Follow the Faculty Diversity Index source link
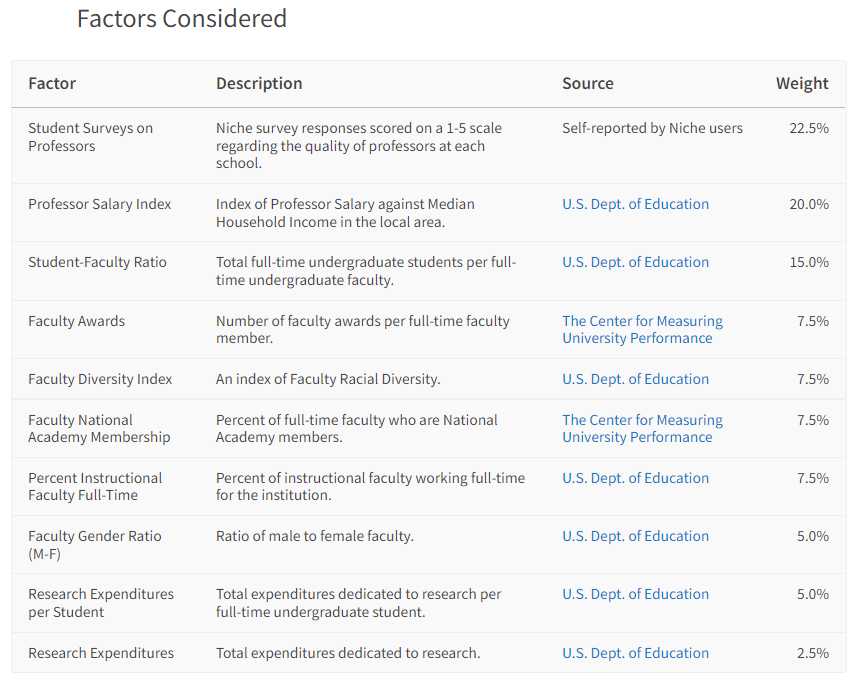Viewport: 859px width, 681px height. [635, 379]
